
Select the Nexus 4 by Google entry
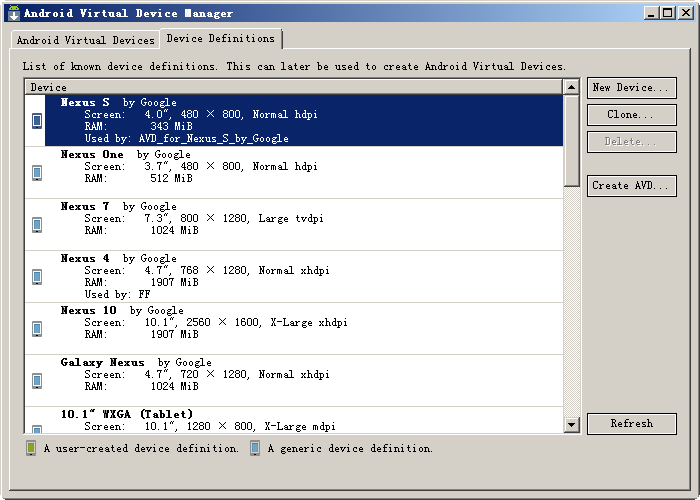pos(294,277)
